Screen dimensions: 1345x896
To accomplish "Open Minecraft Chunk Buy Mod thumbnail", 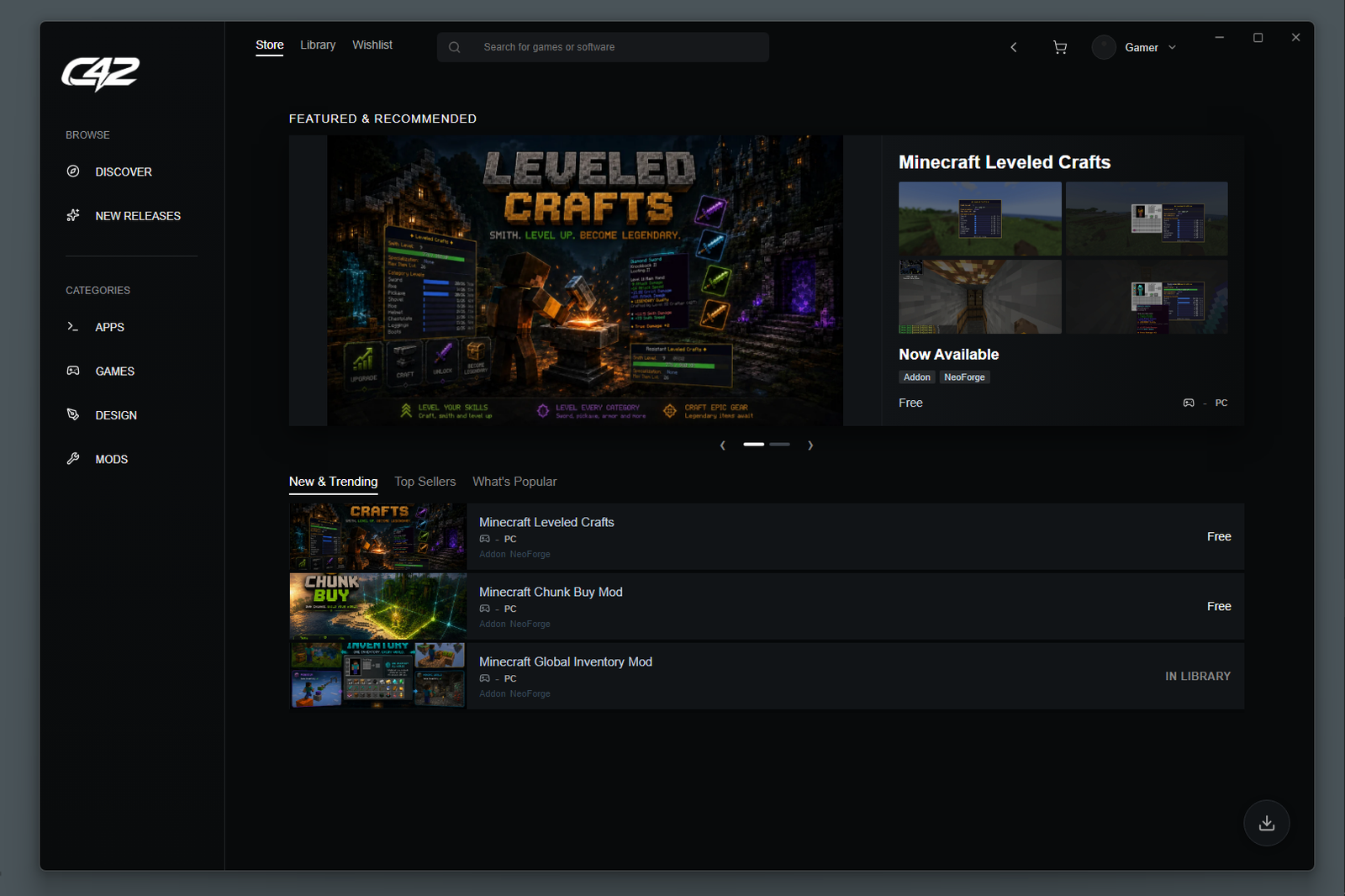I will [x=377, y=607].
